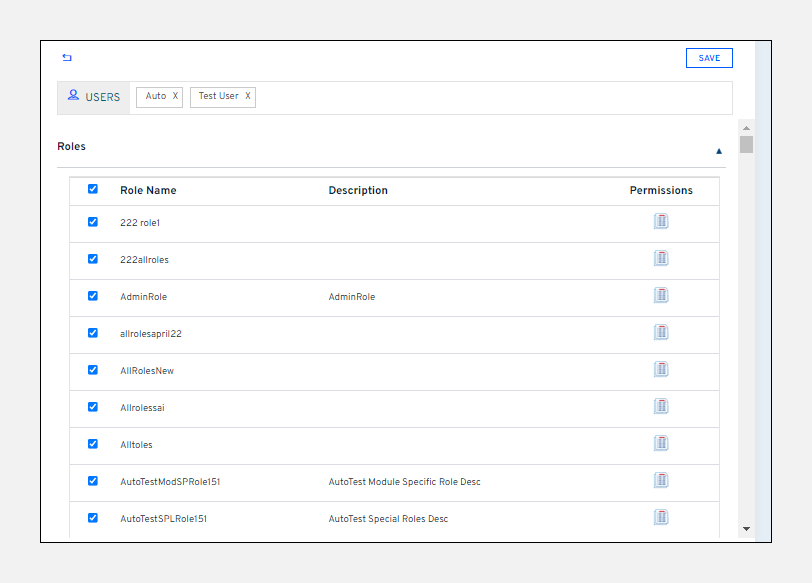Toggle the checkbox for AutoTestSPLRole151
812x583 pixels.
pos(93,517)
